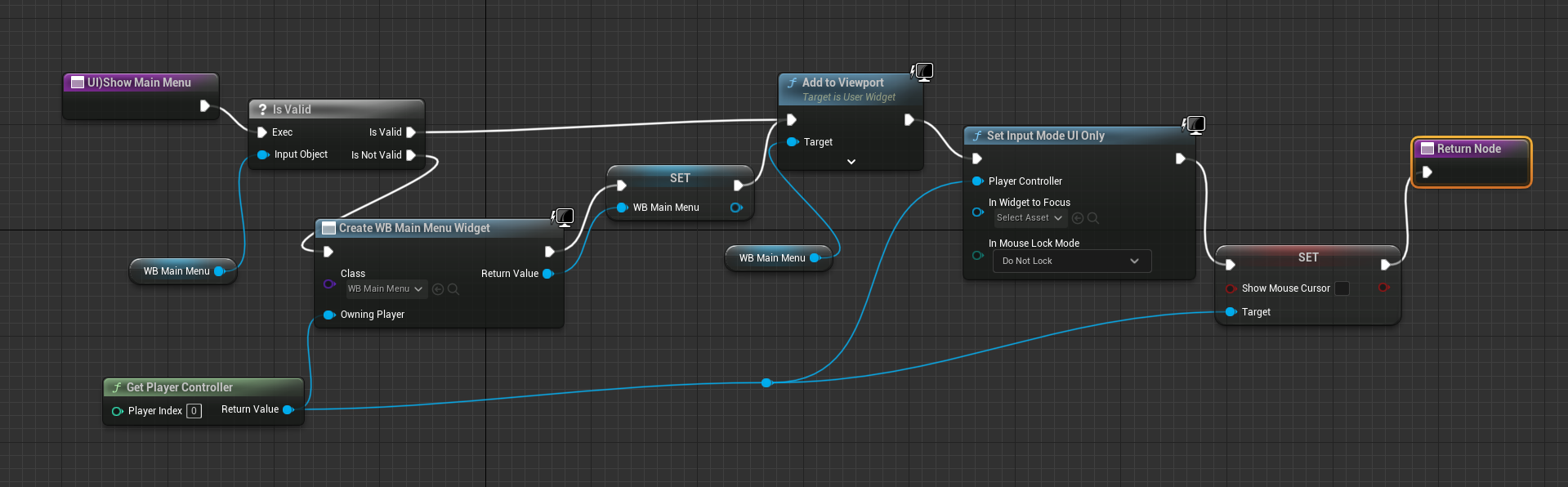Click output pin of WB Main Menu variable near viewport
1568x487 pixels.
point(815,258)
